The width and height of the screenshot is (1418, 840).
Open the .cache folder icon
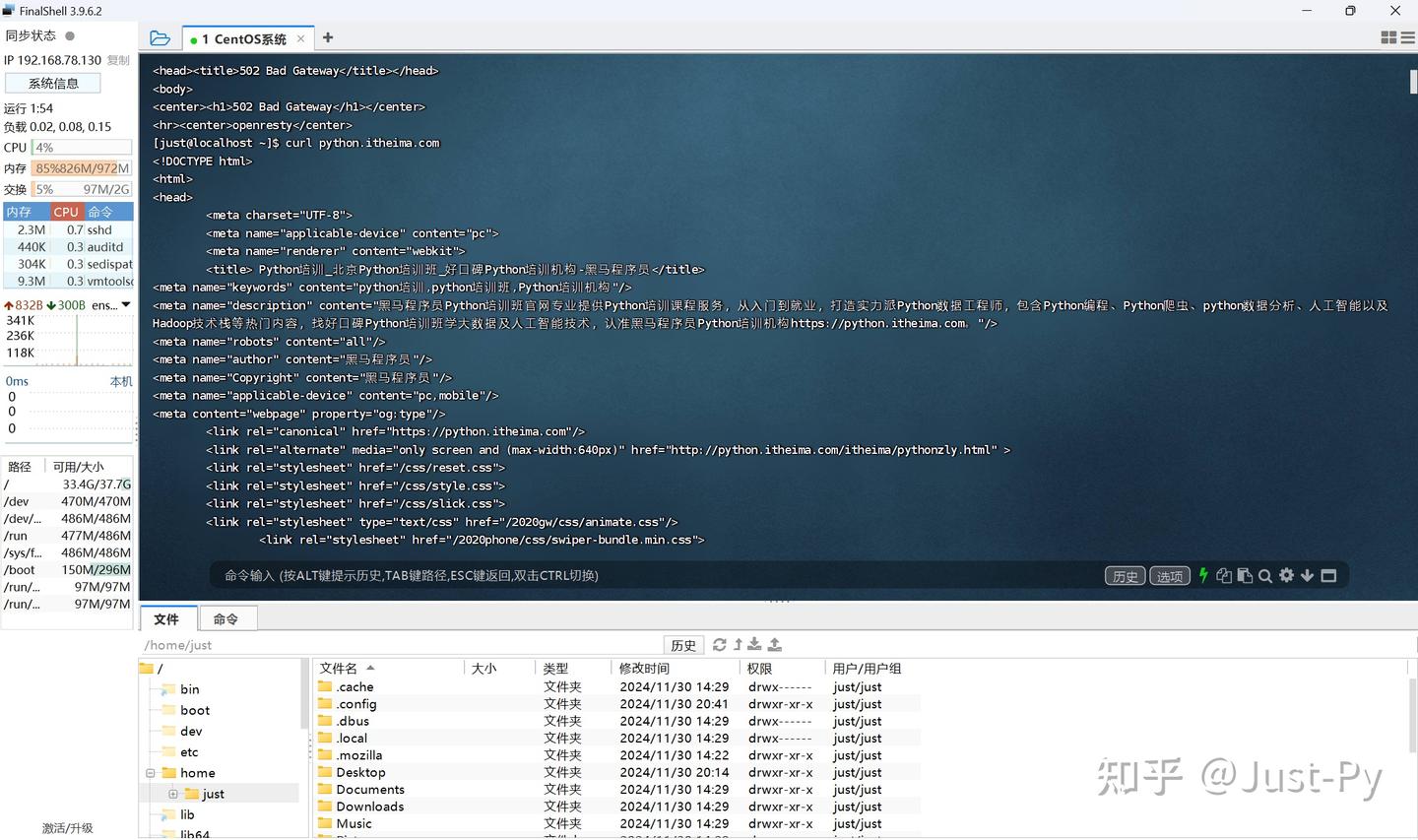click(x=325, y=686)
